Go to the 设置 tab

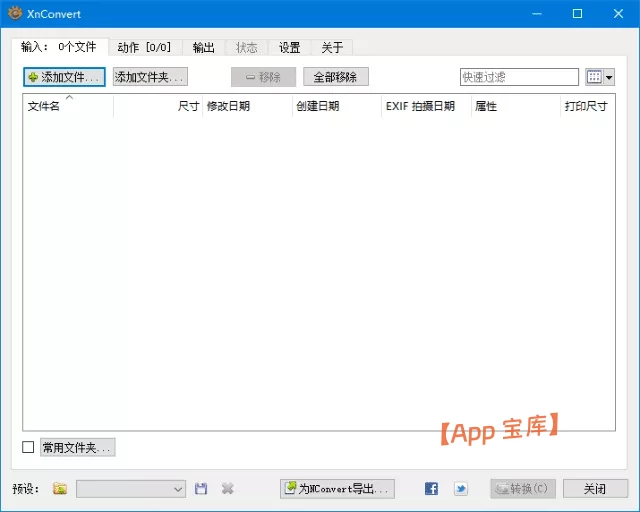pos(290,47)
